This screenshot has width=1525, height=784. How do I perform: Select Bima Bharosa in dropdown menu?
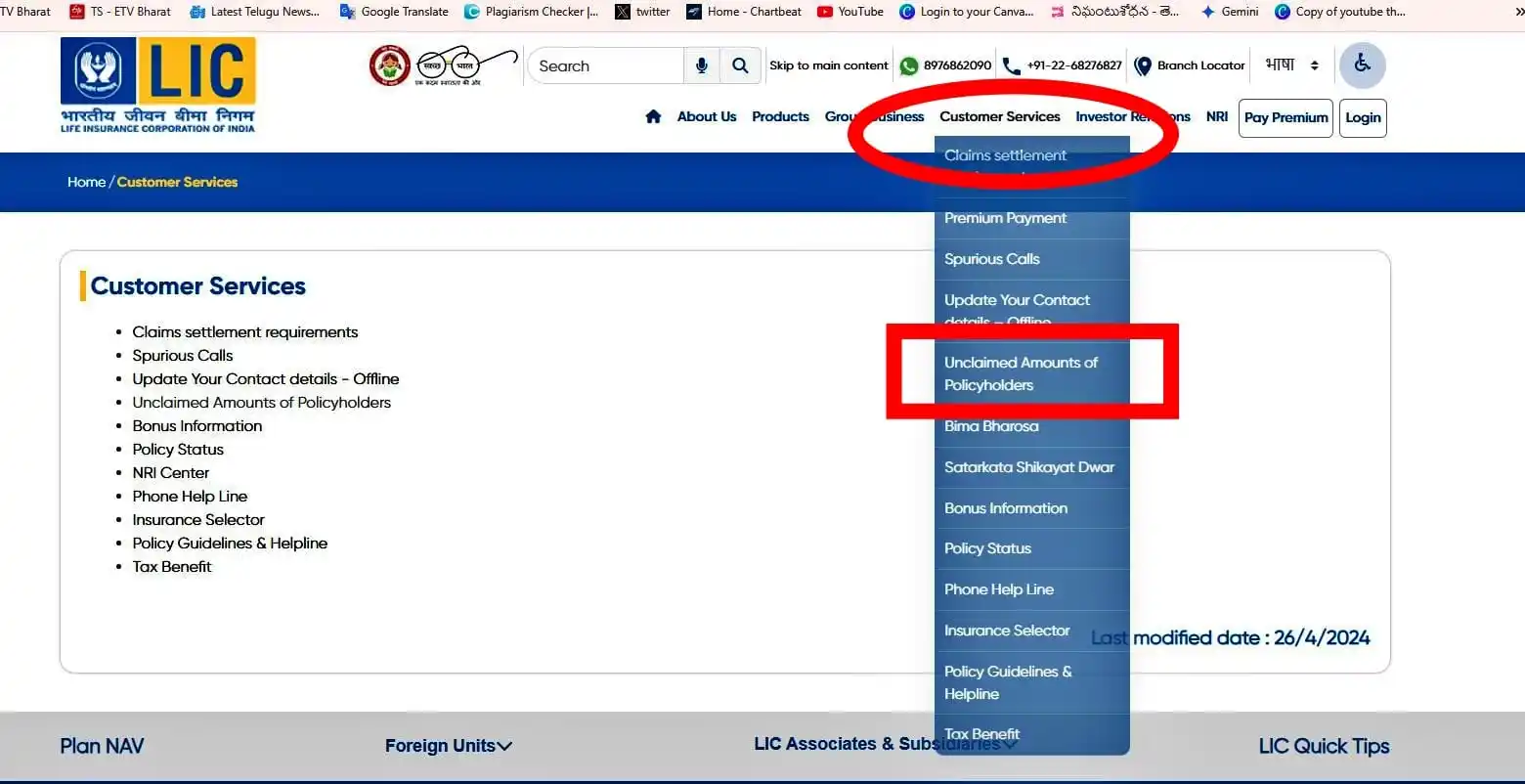[x=1031, y=426]
